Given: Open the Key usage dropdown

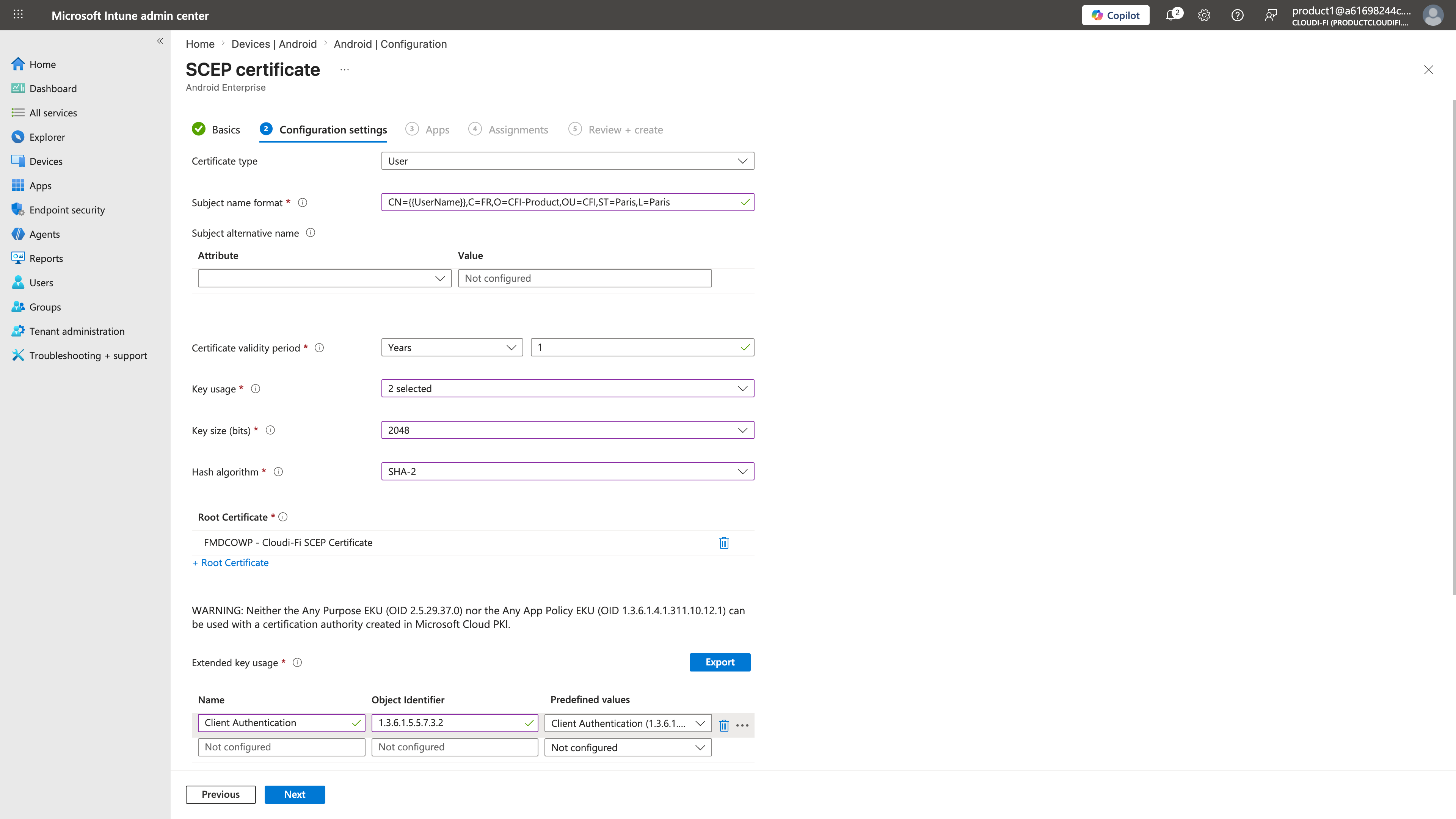Looking at the screenshot, I should (568, 388).
